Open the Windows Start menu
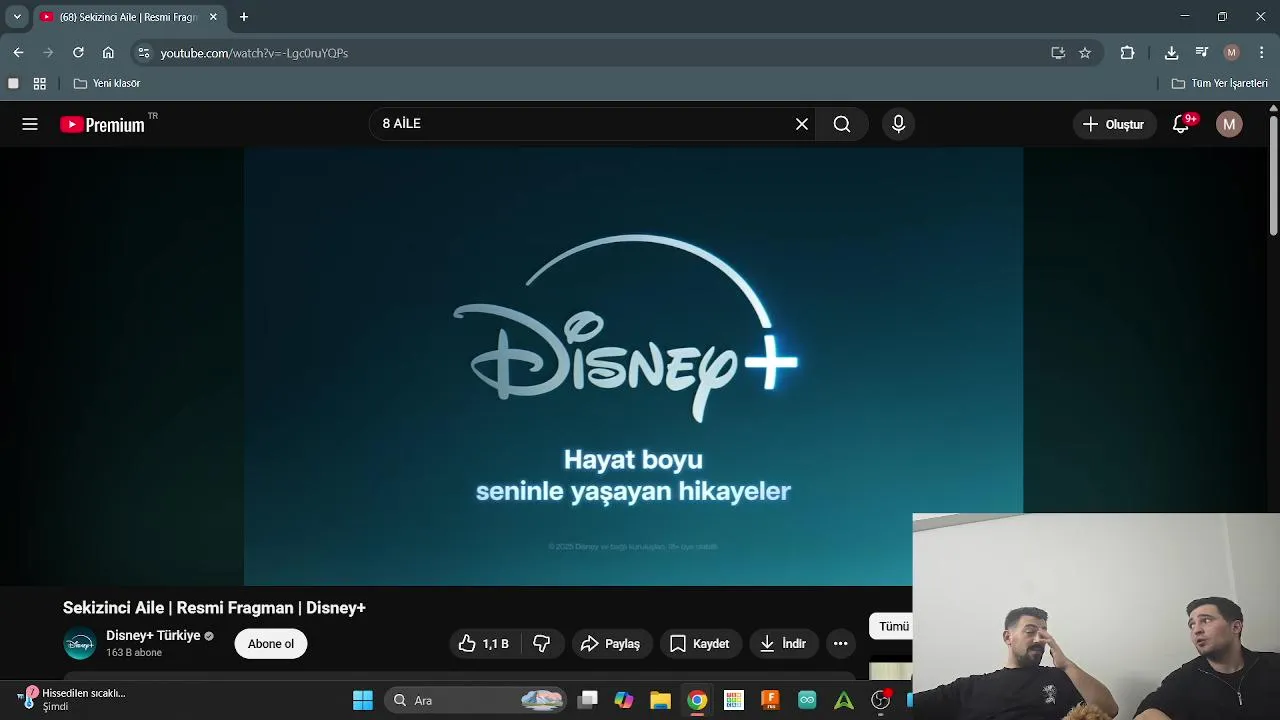Viewport: 1280px width, 720px height. click(363, 700)
